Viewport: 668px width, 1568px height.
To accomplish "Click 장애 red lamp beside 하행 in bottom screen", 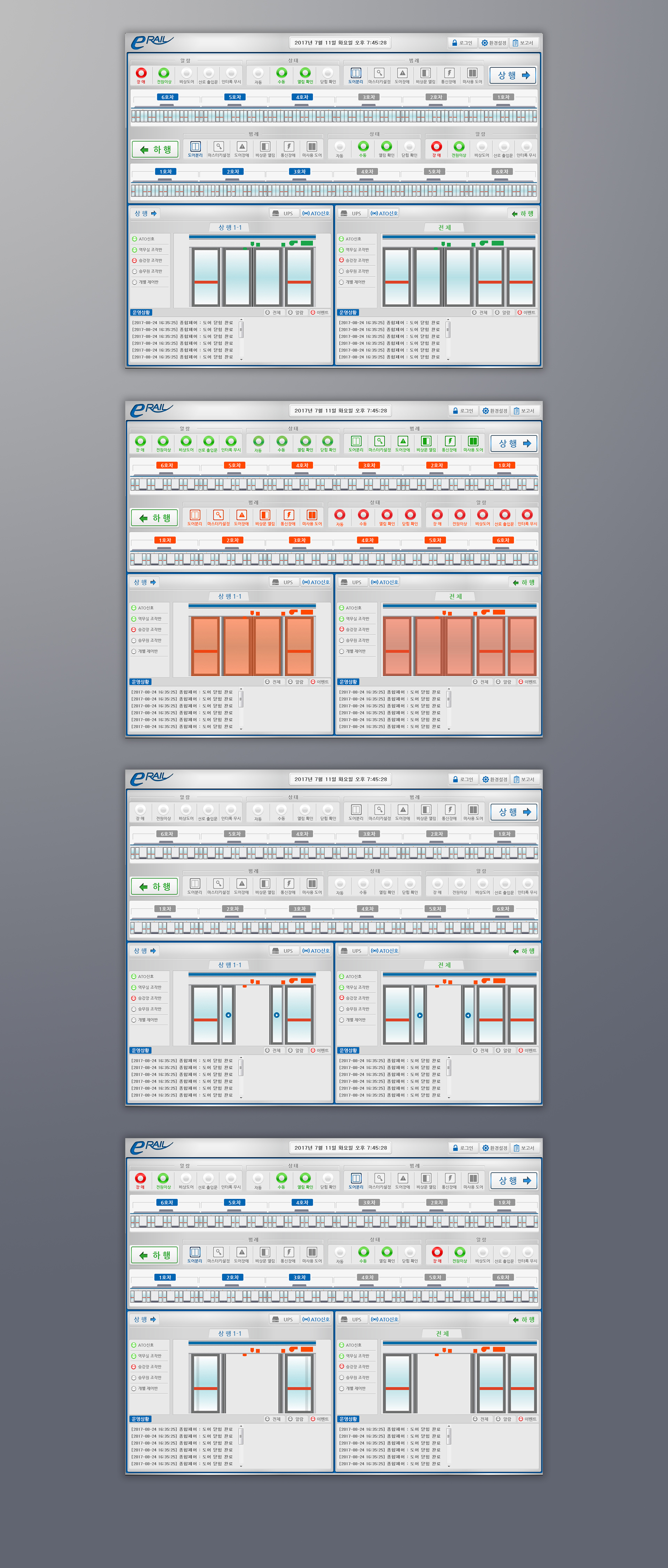I will (x=437, y=1252).
